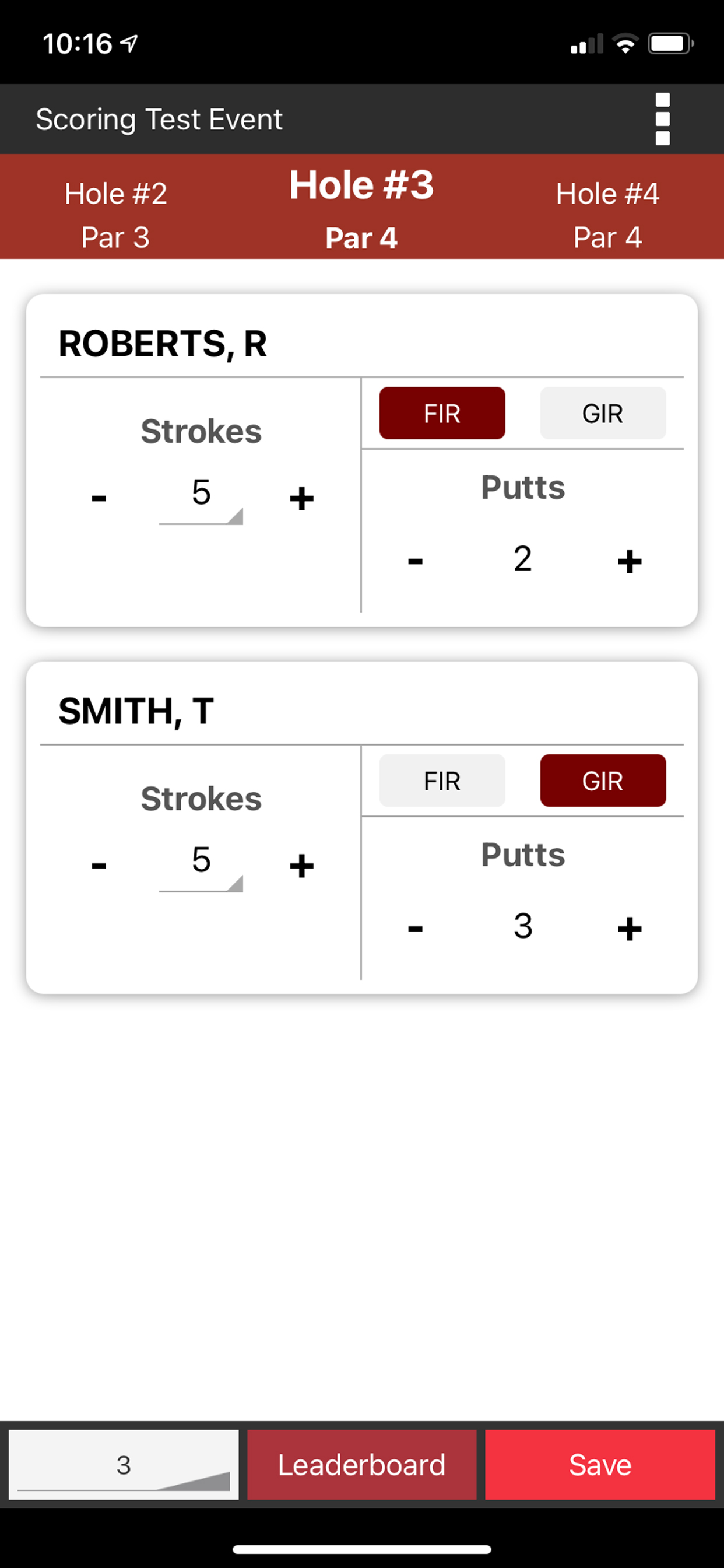Enable GIR for Roberts
The image size is (724, 1568).
(602, 414)
